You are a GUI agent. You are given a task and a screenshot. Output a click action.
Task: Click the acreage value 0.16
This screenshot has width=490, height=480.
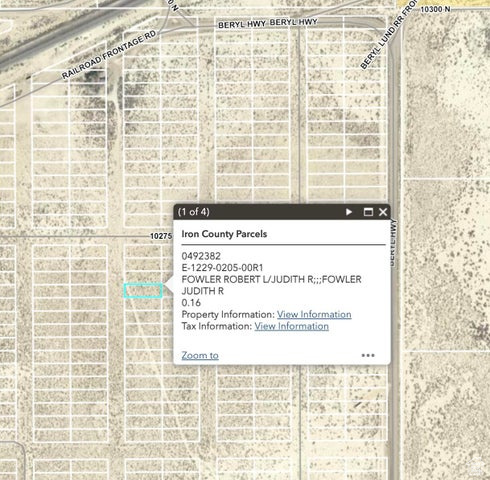(x=191, y=303)
